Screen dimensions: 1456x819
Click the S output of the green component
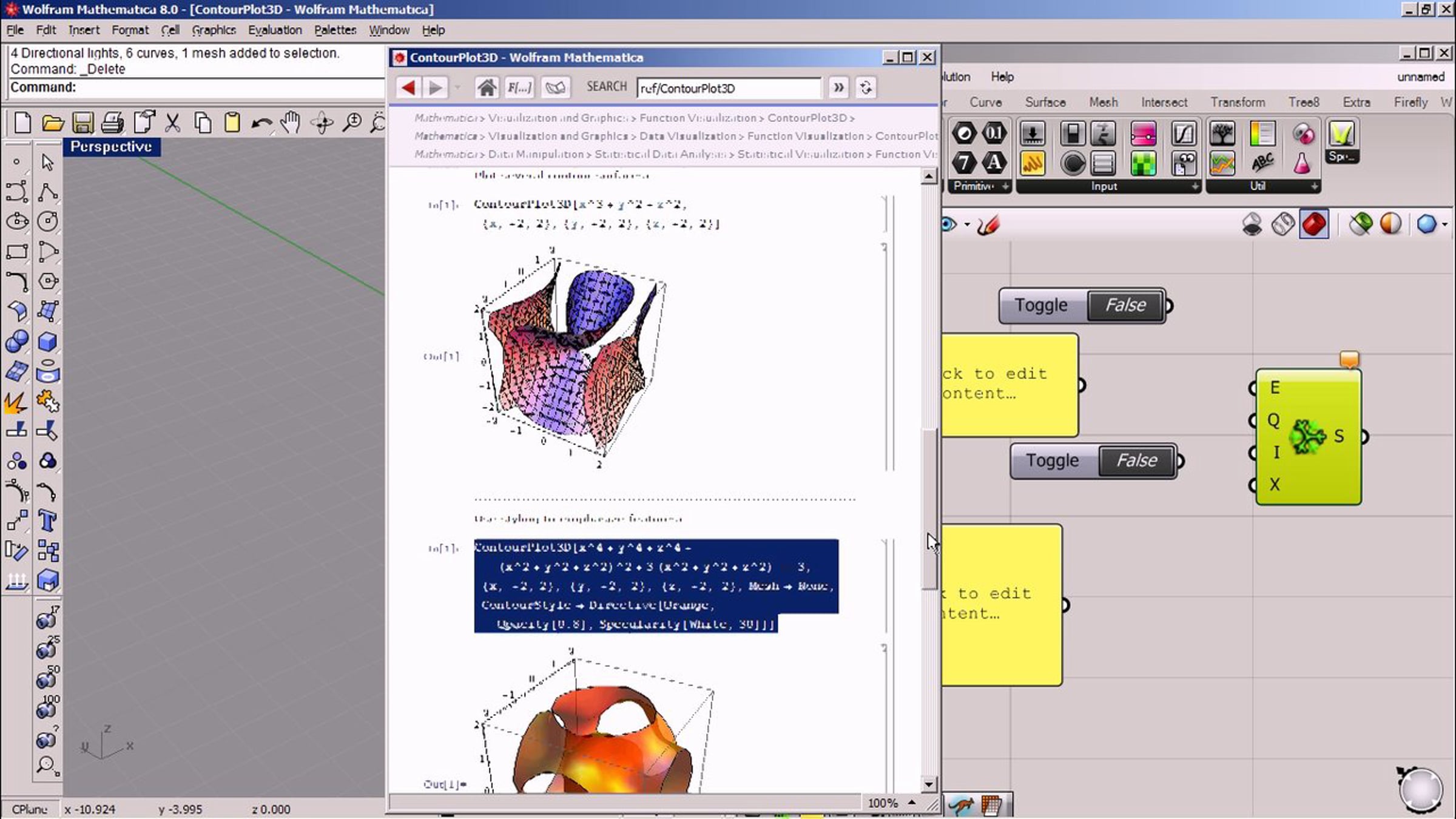pos(1364,437)
